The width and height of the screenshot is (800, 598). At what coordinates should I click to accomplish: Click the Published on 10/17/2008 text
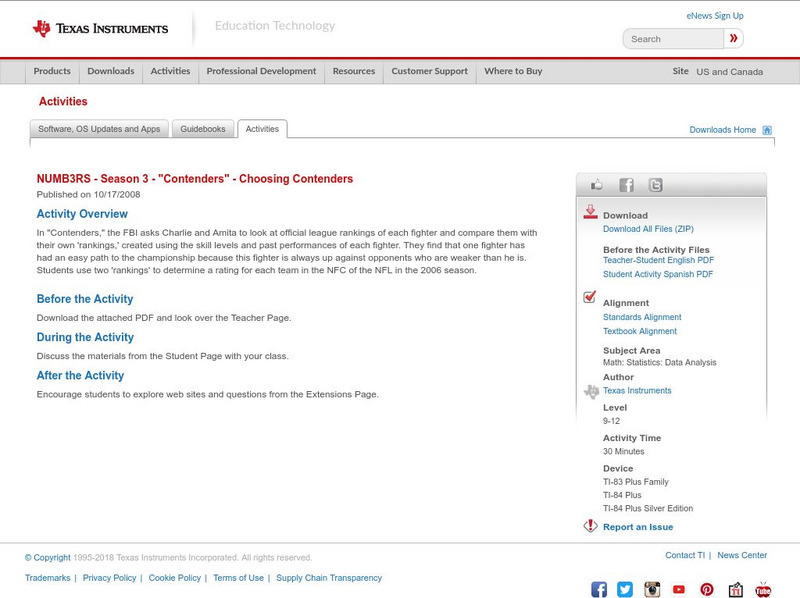[x=88, y=194]
